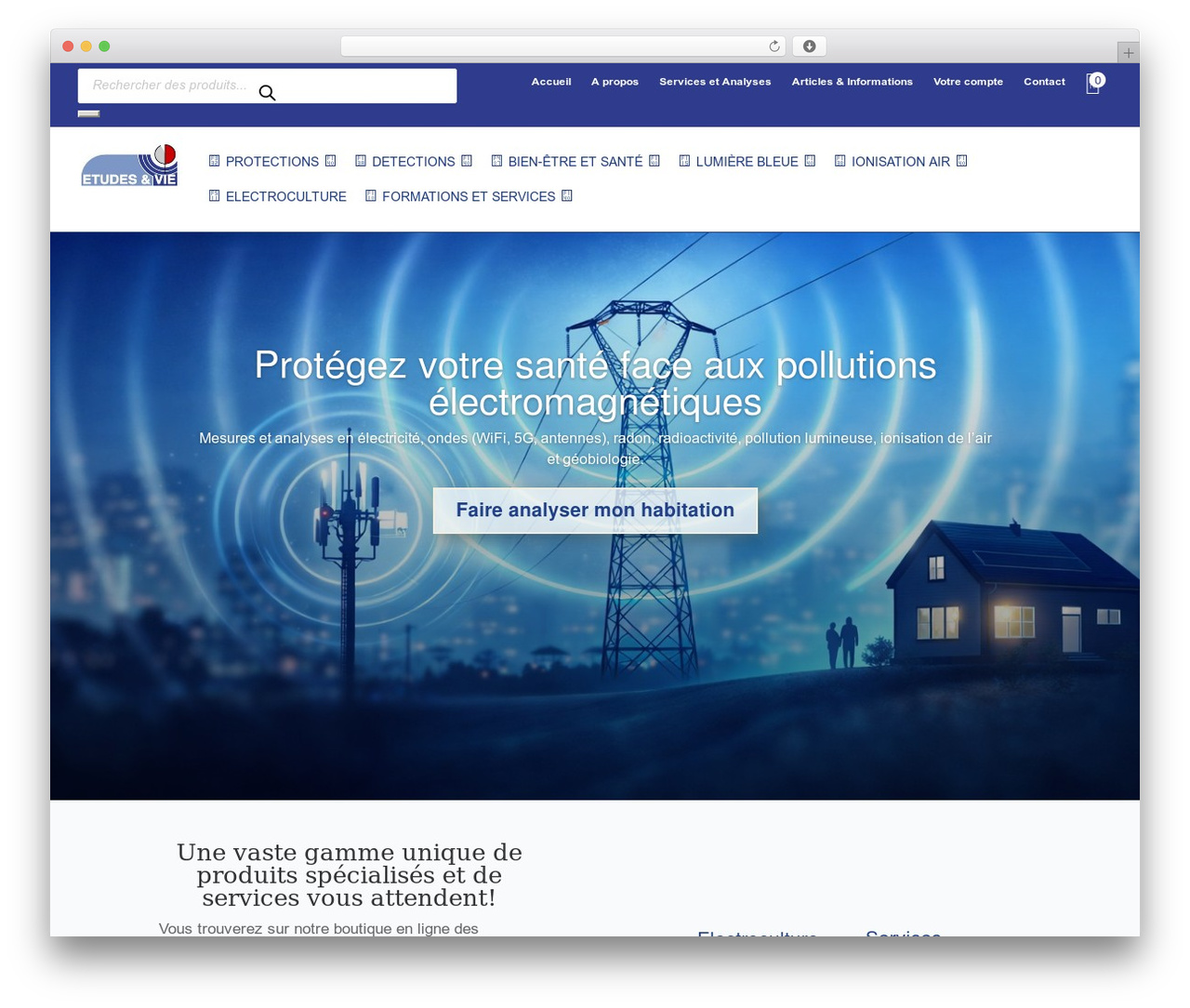Select the LUMIÈRE BLEUE menu item
Screen dimensions: 1190x1008
747,162
